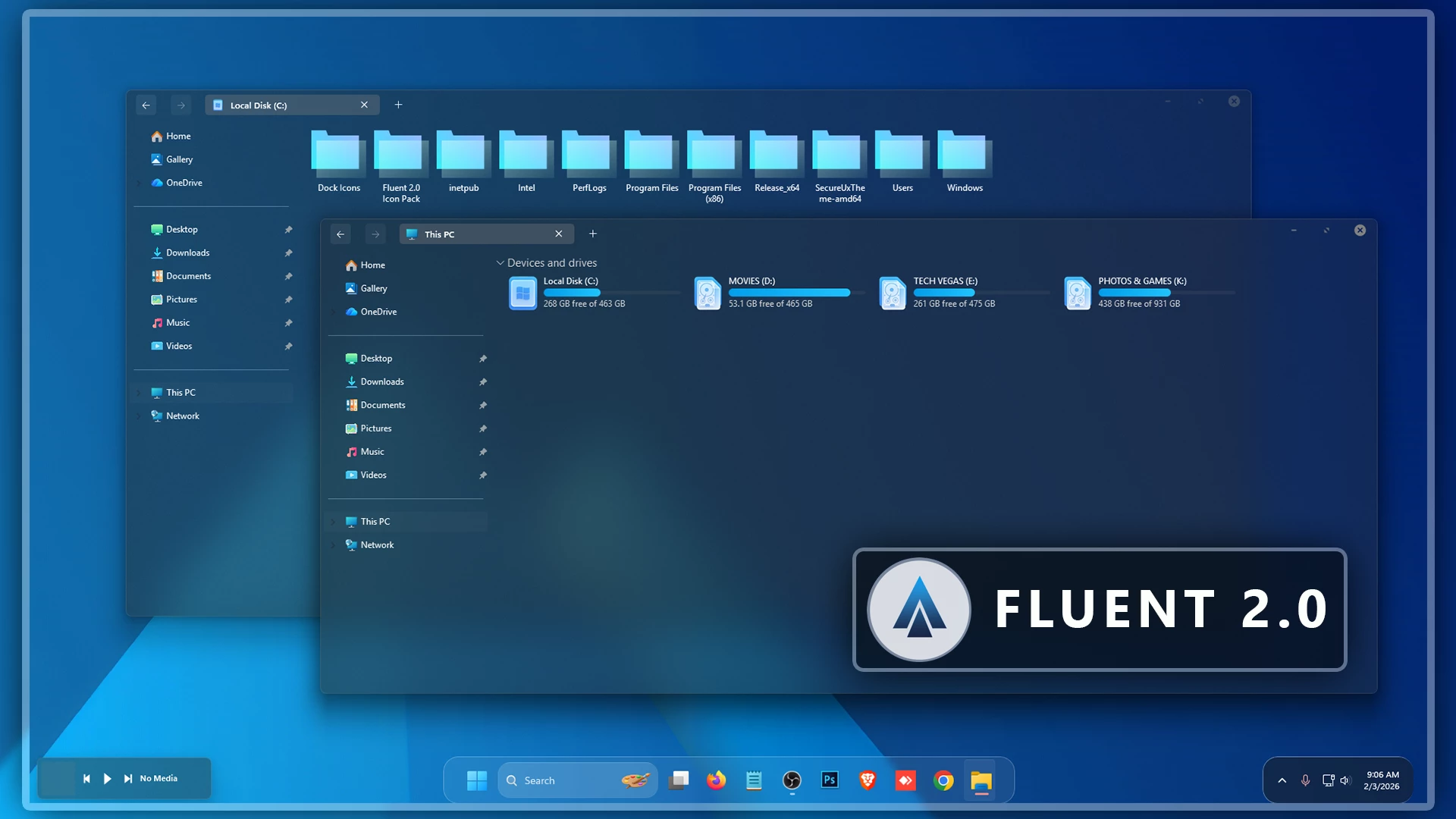Open Gallery in the This PC window
The width and height of the screenshot is (1456, 819).
[x=366, y=288]
